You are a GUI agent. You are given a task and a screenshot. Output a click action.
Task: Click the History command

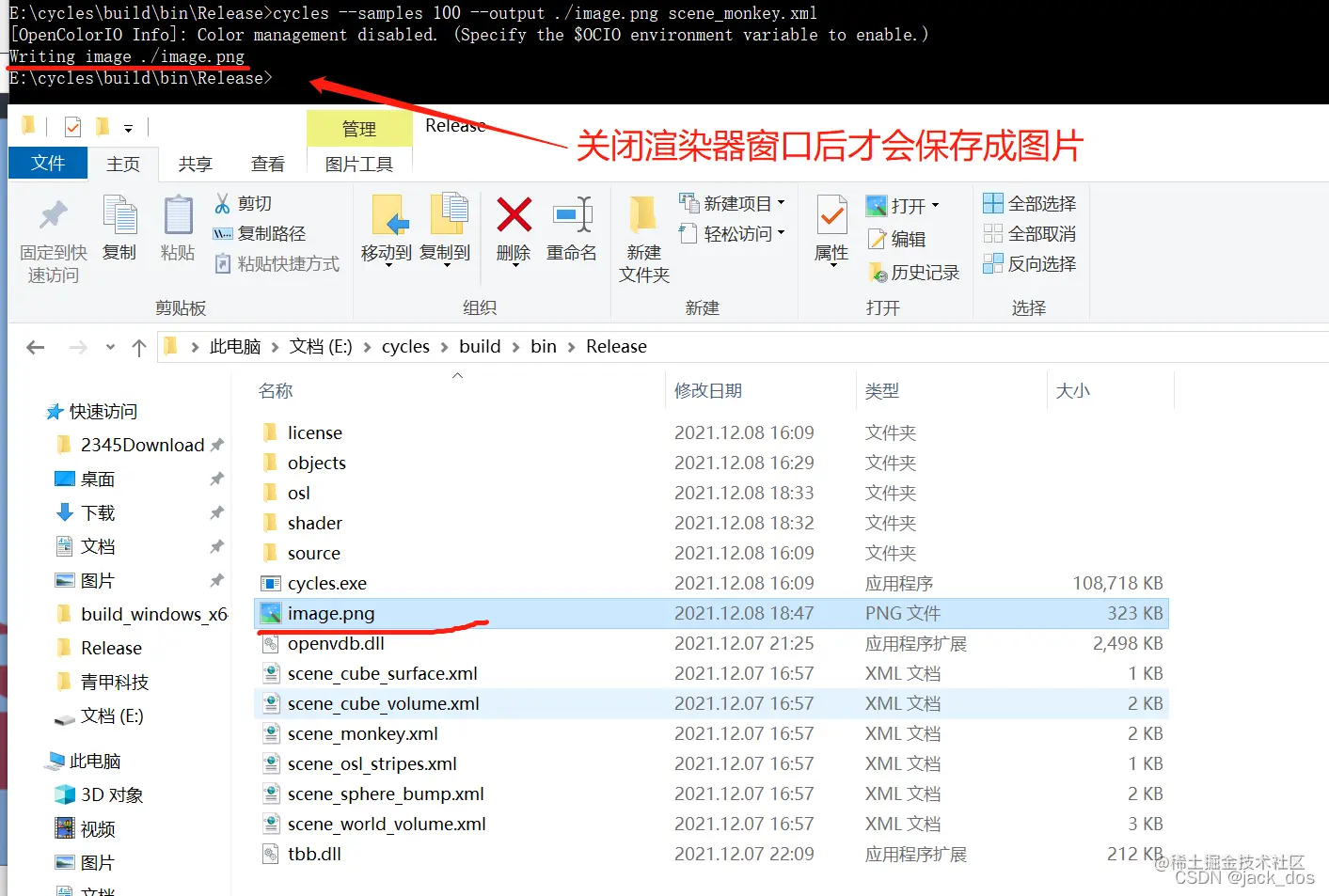913,273
